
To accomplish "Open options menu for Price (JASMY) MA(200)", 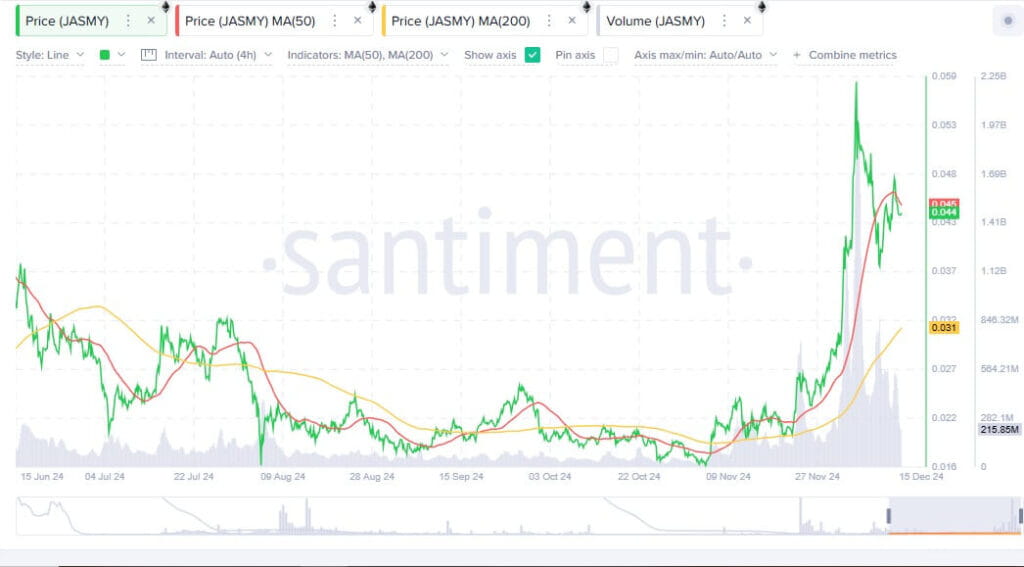I will tap(549, 21).
